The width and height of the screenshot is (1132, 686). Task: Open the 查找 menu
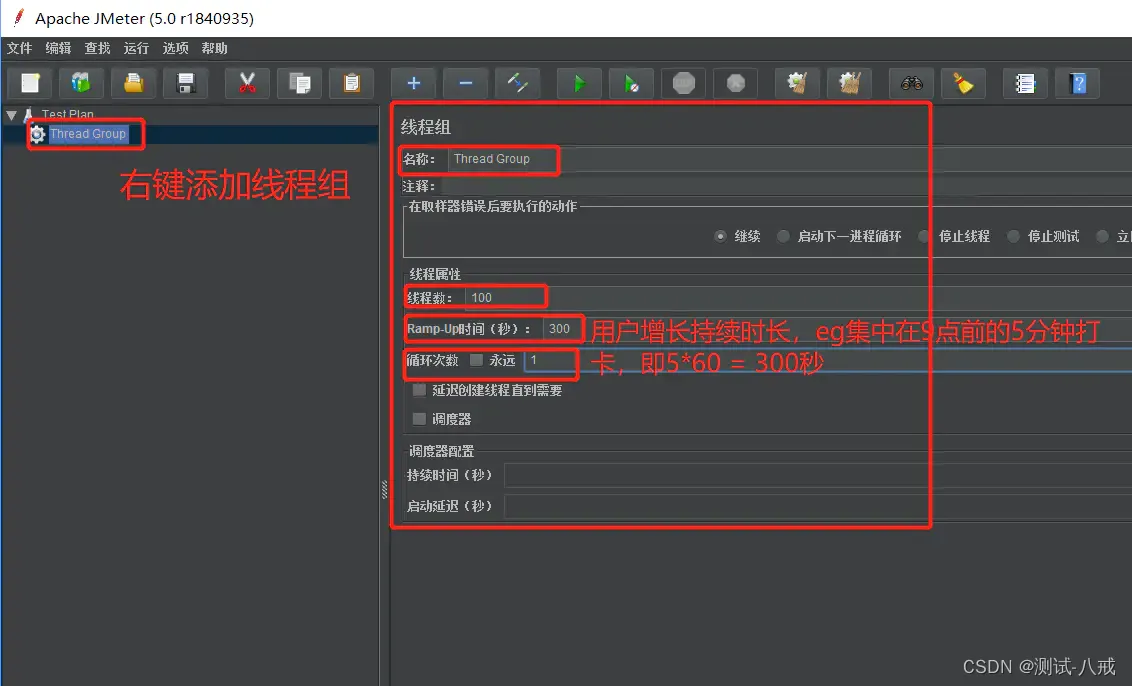pos(97,48)
